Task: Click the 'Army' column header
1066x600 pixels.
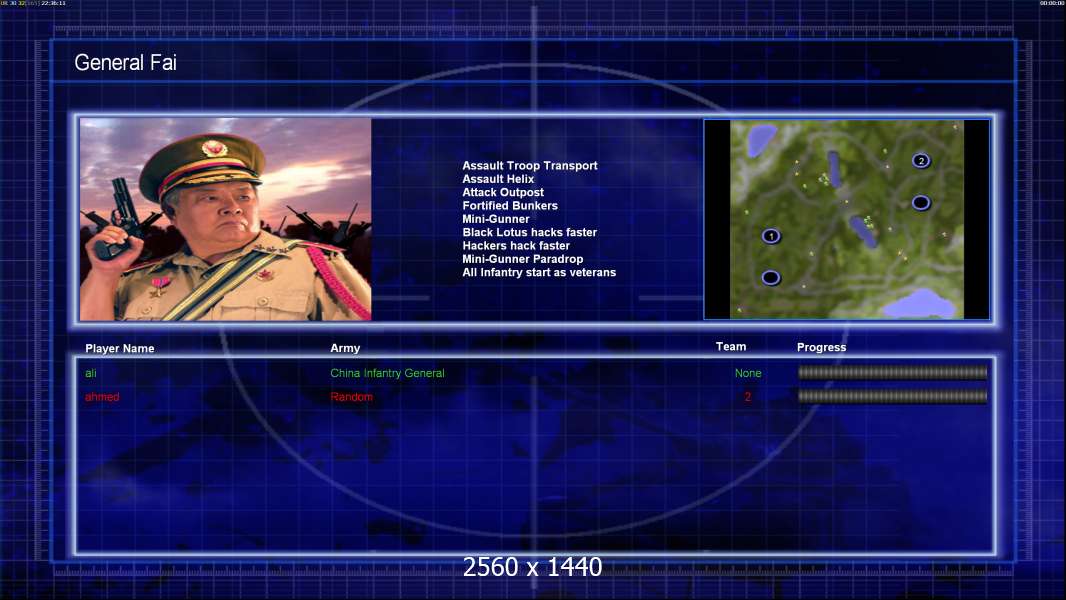Action: [345, 348]
